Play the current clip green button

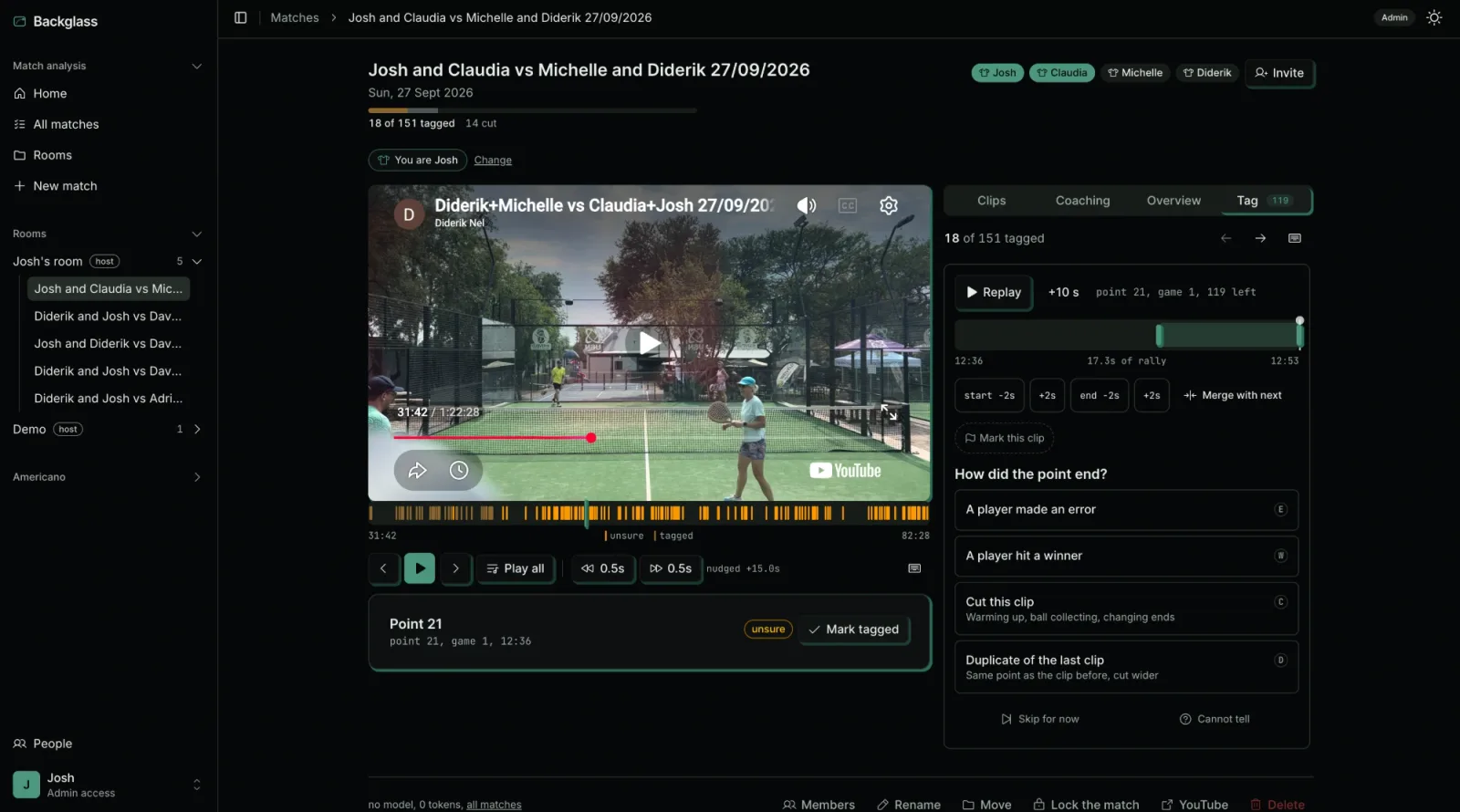pos(420,568)
